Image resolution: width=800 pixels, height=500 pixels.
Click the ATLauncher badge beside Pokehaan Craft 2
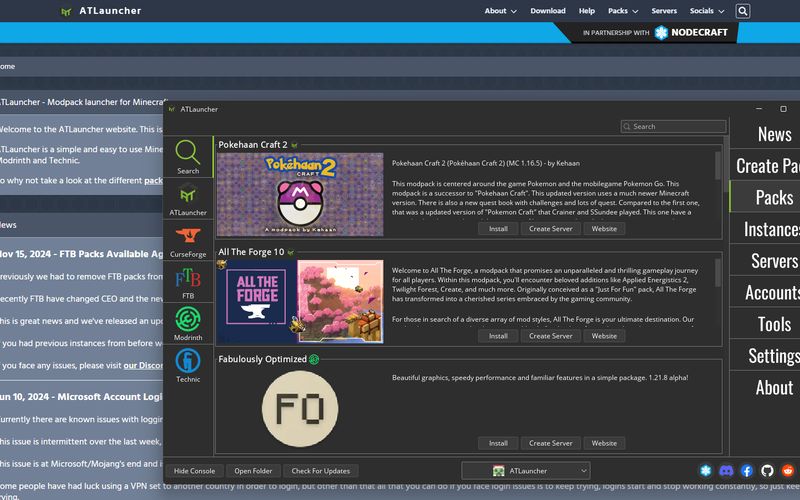coord(294,145)
